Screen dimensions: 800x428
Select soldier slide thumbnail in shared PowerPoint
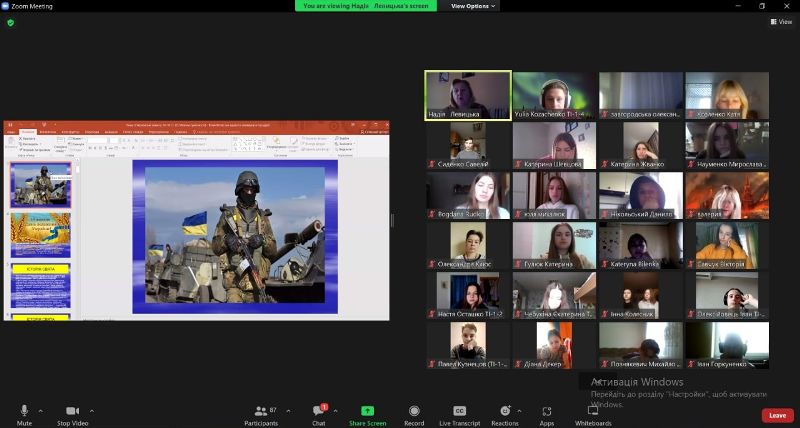coord(41,185)
